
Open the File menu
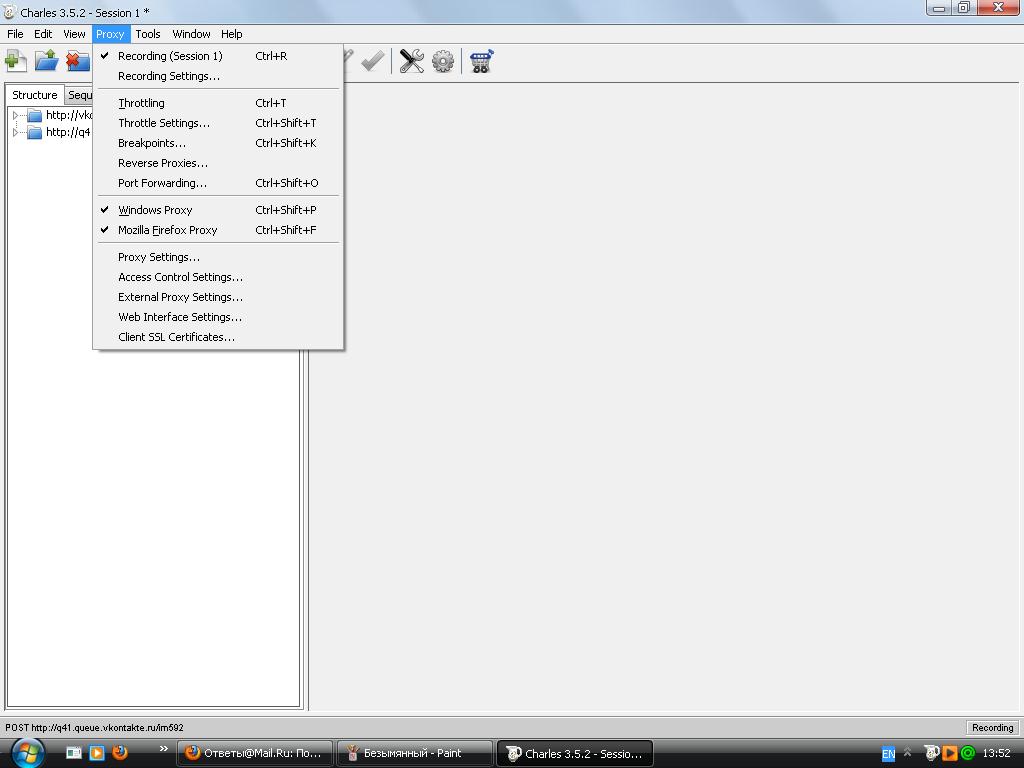tap(15, 34)
